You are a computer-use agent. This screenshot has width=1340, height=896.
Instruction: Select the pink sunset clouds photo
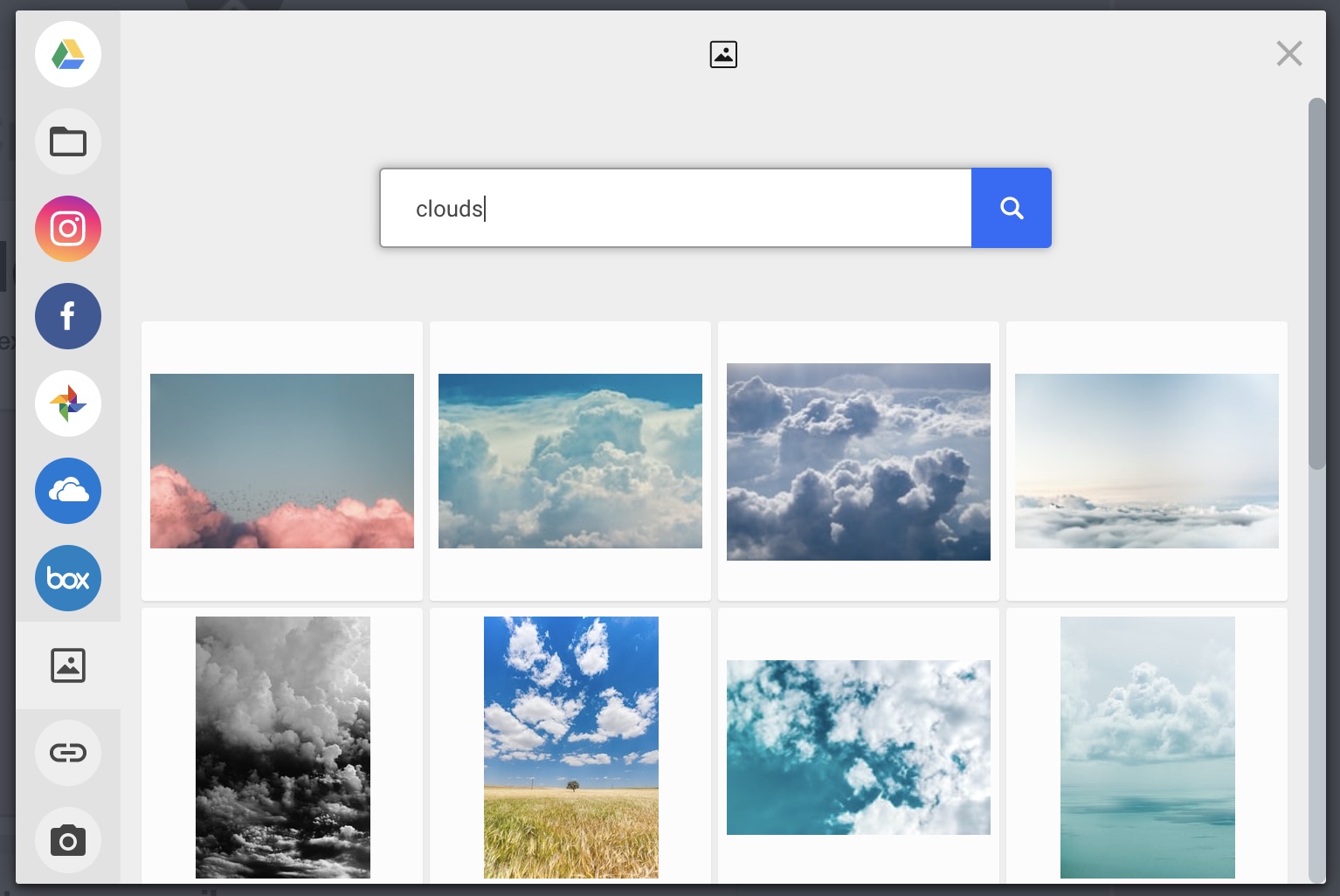281,460
